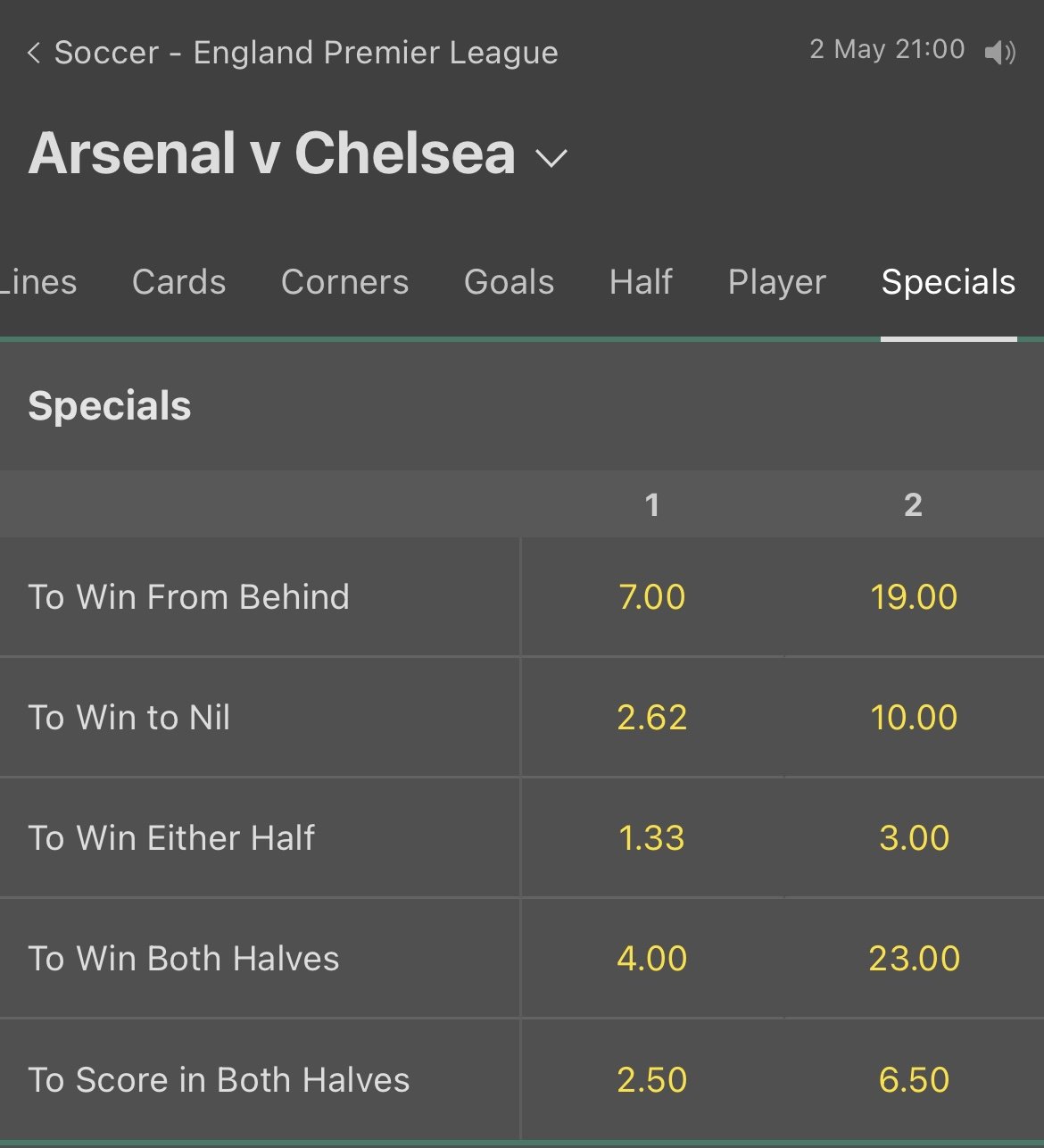
Task: Collapse the Specials section header
Action: pos(110,406)
